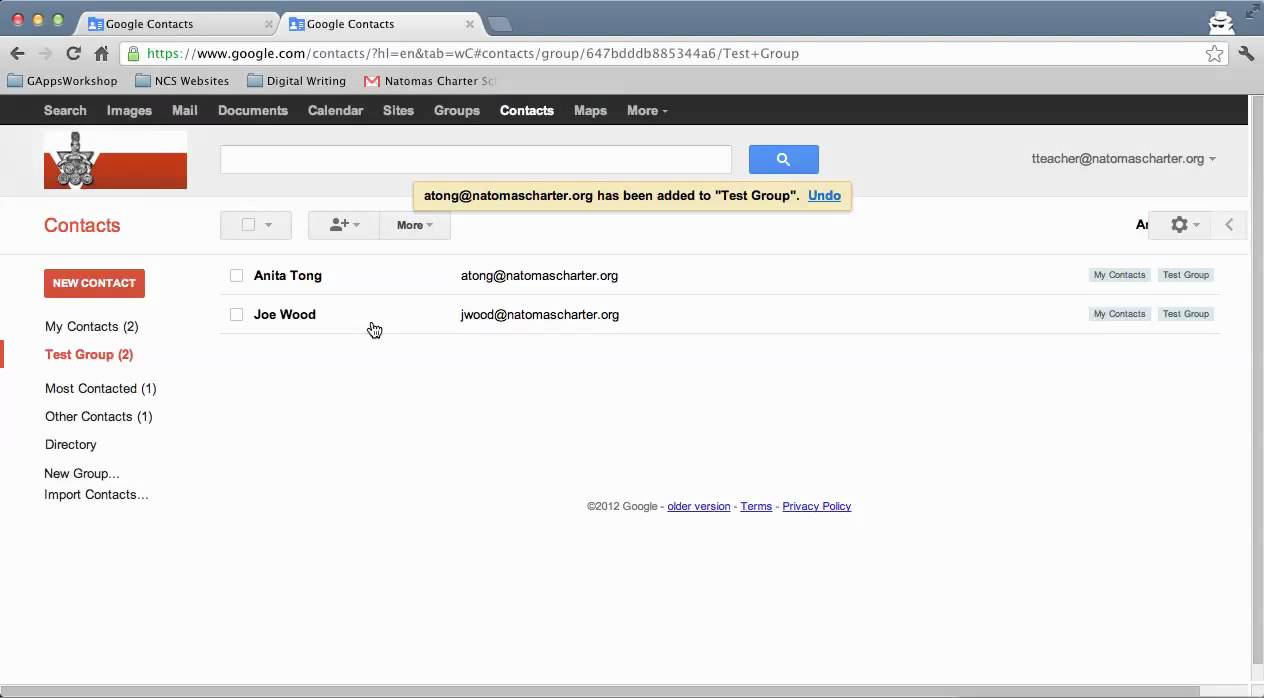Click the browser forward arrow
Screen dimensions: 1264x698
click(45, 54)
